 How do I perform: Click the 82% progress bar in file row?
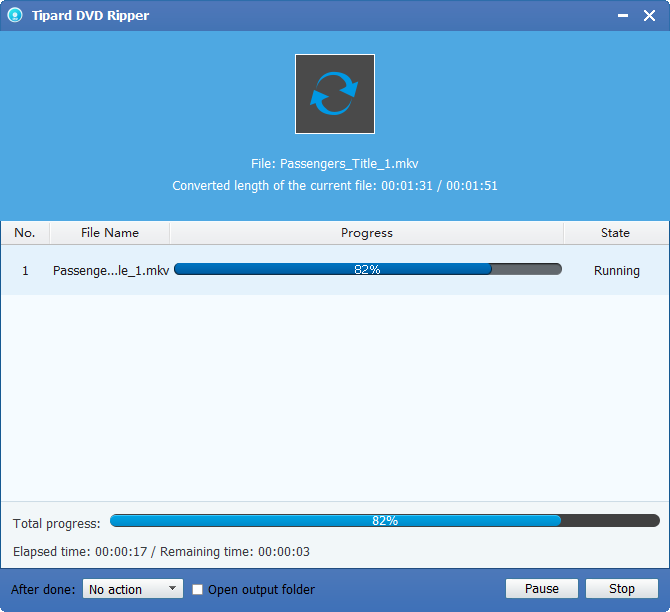coord(367,270)
